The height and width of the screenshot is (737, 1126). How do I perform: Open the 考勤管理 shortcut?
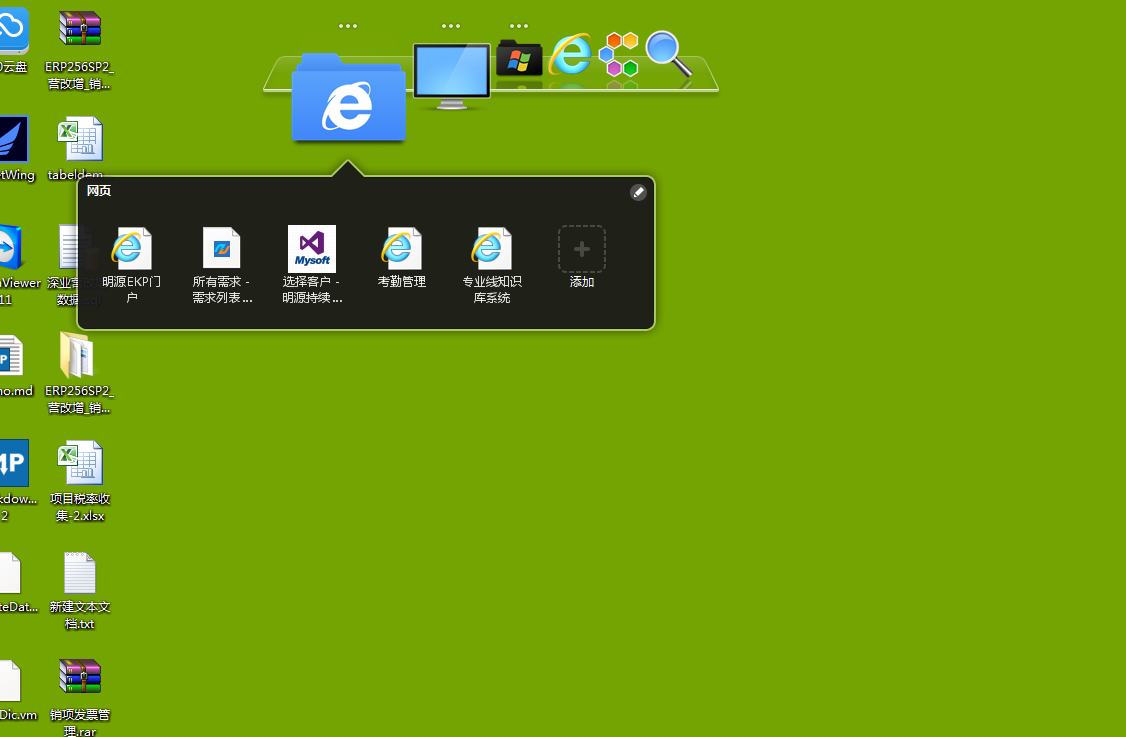click(x=402, y=258)
